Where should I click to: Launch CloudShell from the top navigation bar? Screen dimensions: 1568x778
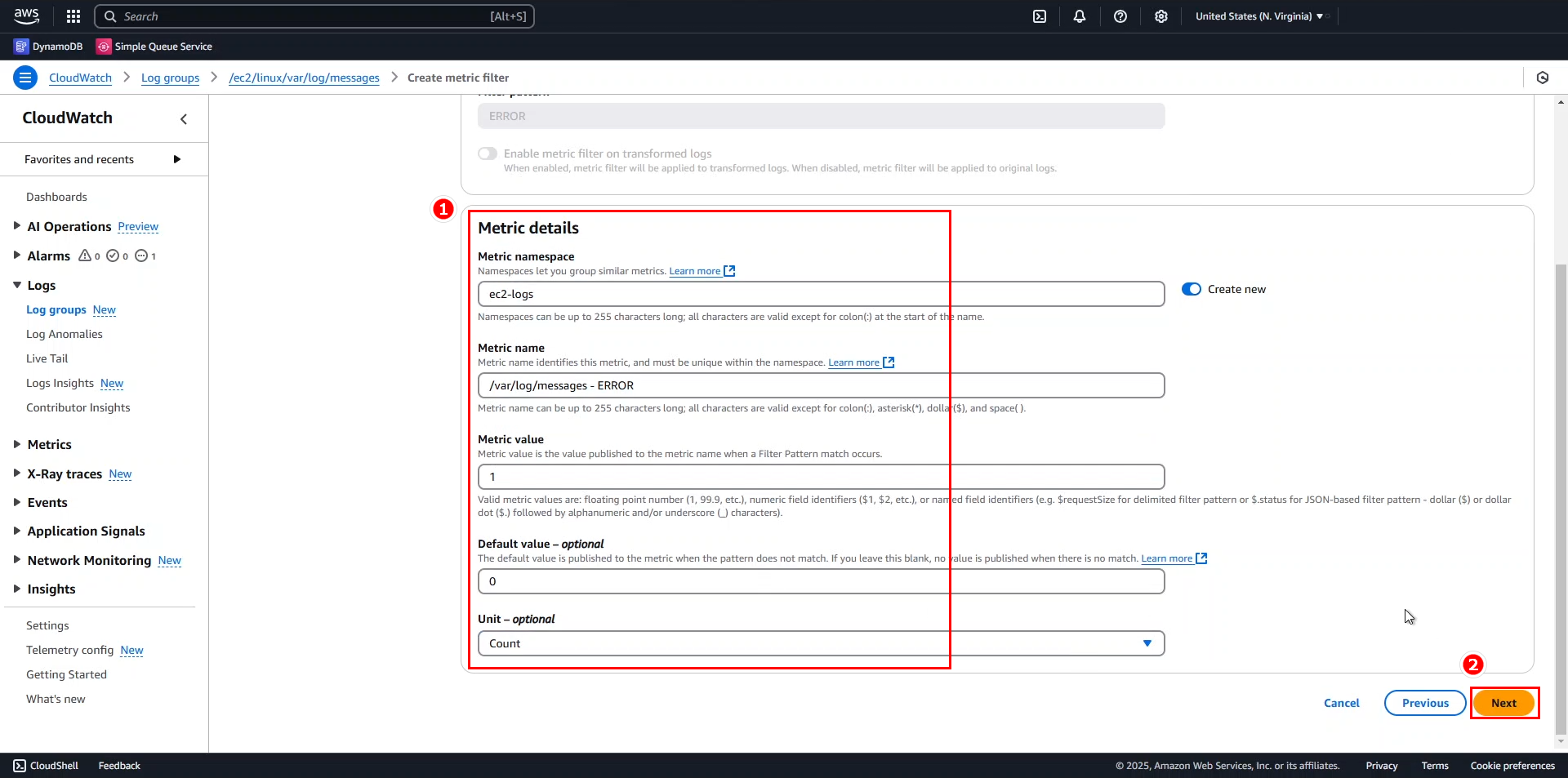click(x=1040, y=16)
